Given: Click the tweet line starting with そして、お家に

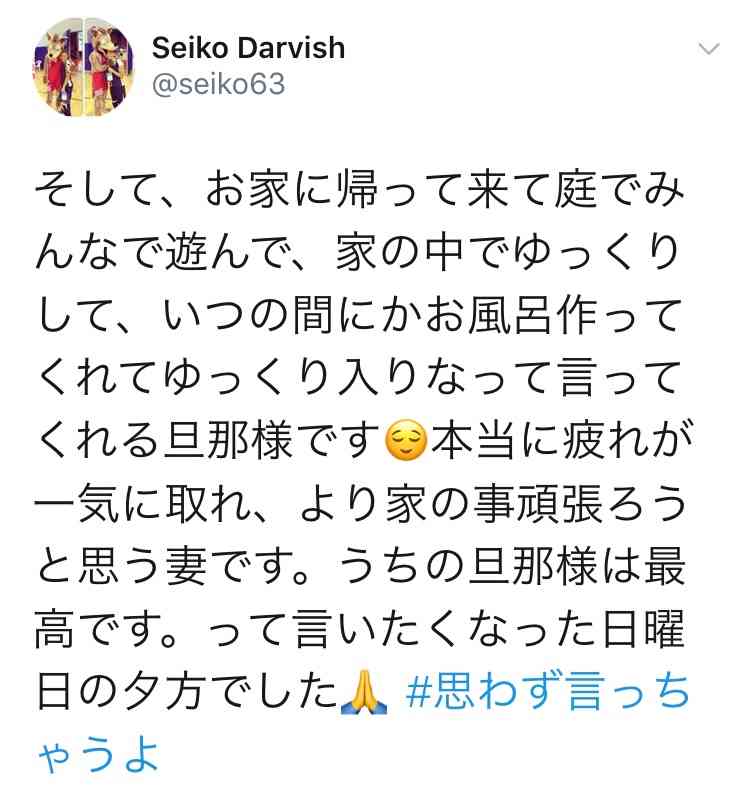Looking at the screenshot, I should (x=360, y=189).
